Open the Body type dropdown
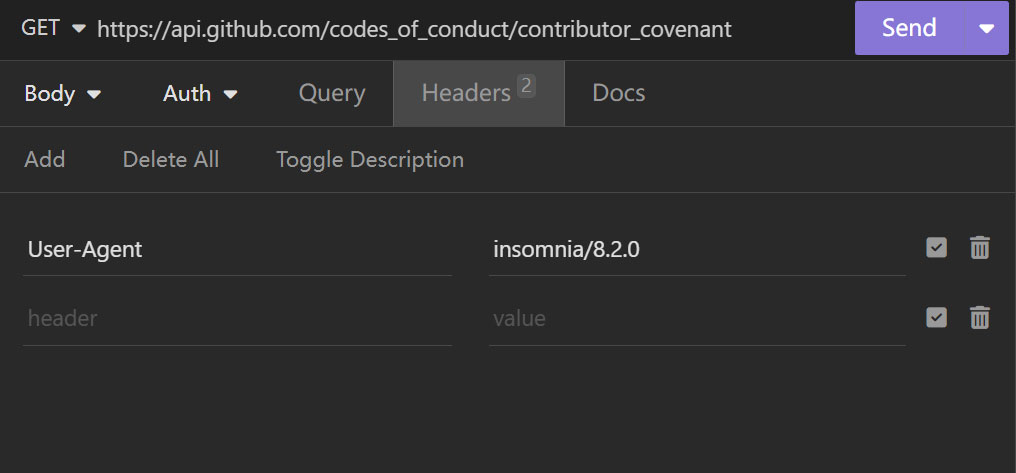The height and width of the screenshot is (473, 1016). click(63, 94)
